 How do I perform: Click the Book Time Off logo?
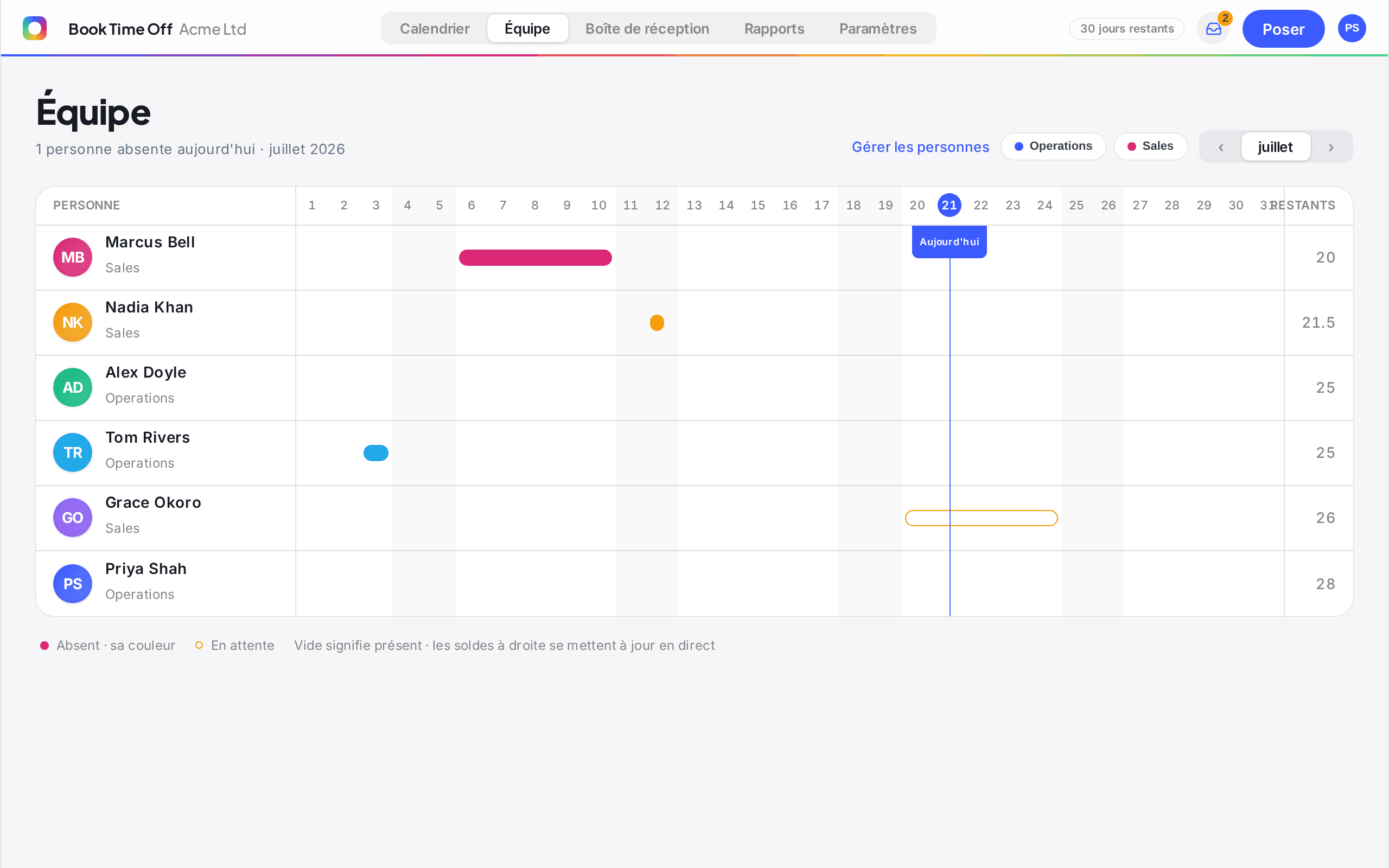[34, 28]
